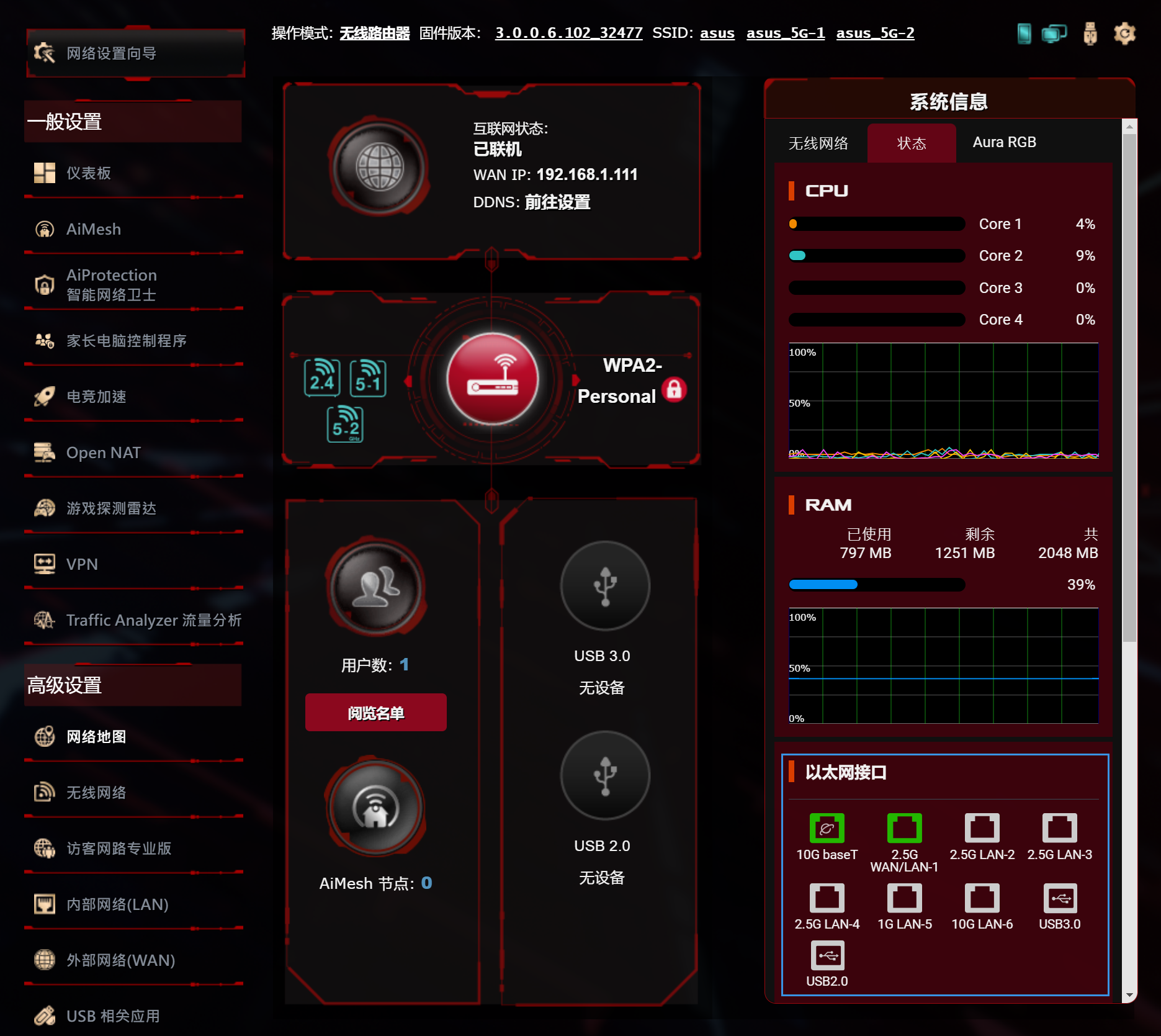This screenshot has width=1161, height=1036.
Task: Click the WPA2-Personal security text
Action: (619, 381)
